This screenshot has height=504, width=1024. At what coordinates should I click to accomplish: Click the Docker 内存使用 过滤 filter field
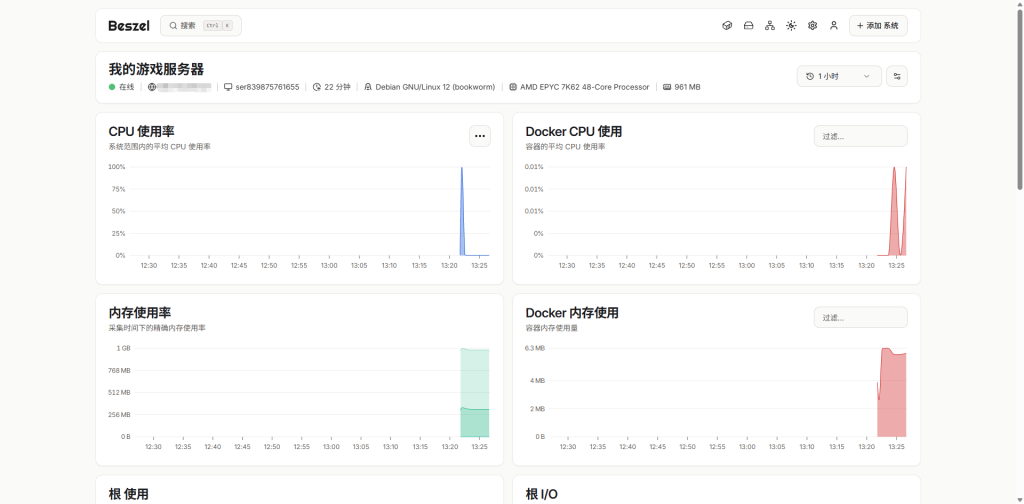(x=860, y=317)
